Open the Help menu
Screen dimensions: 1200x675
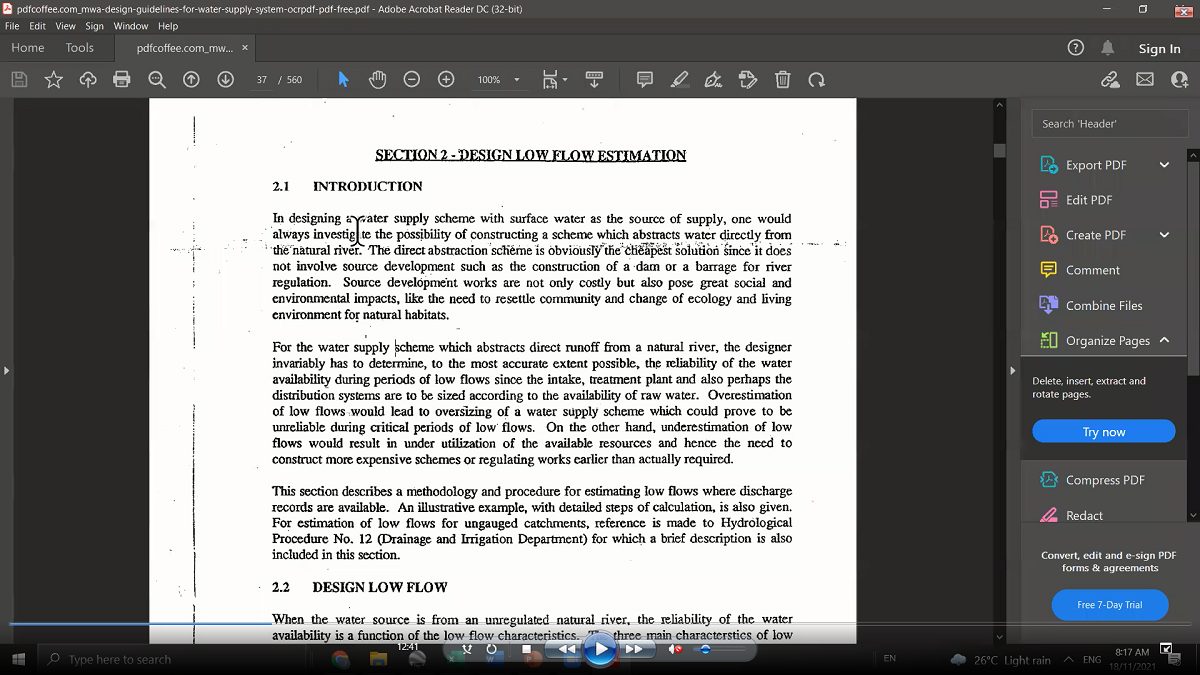click(x=168, y=26)
